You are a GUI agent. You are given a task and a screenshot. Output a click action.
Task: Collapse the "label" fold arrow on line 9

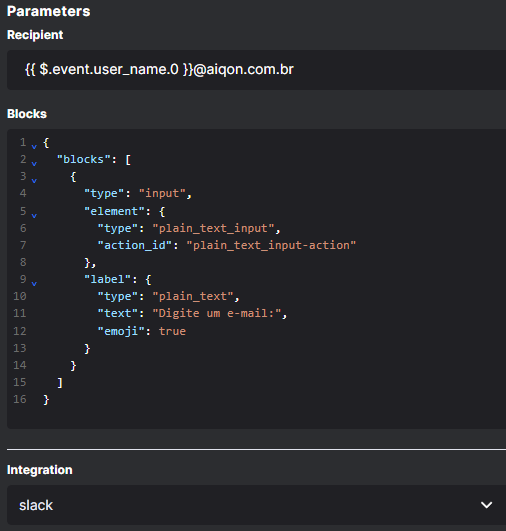[x=34, y=283]
